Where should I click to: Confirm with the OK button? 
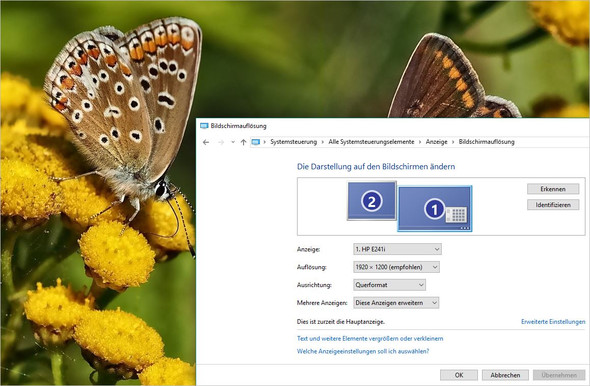[459, 375]
